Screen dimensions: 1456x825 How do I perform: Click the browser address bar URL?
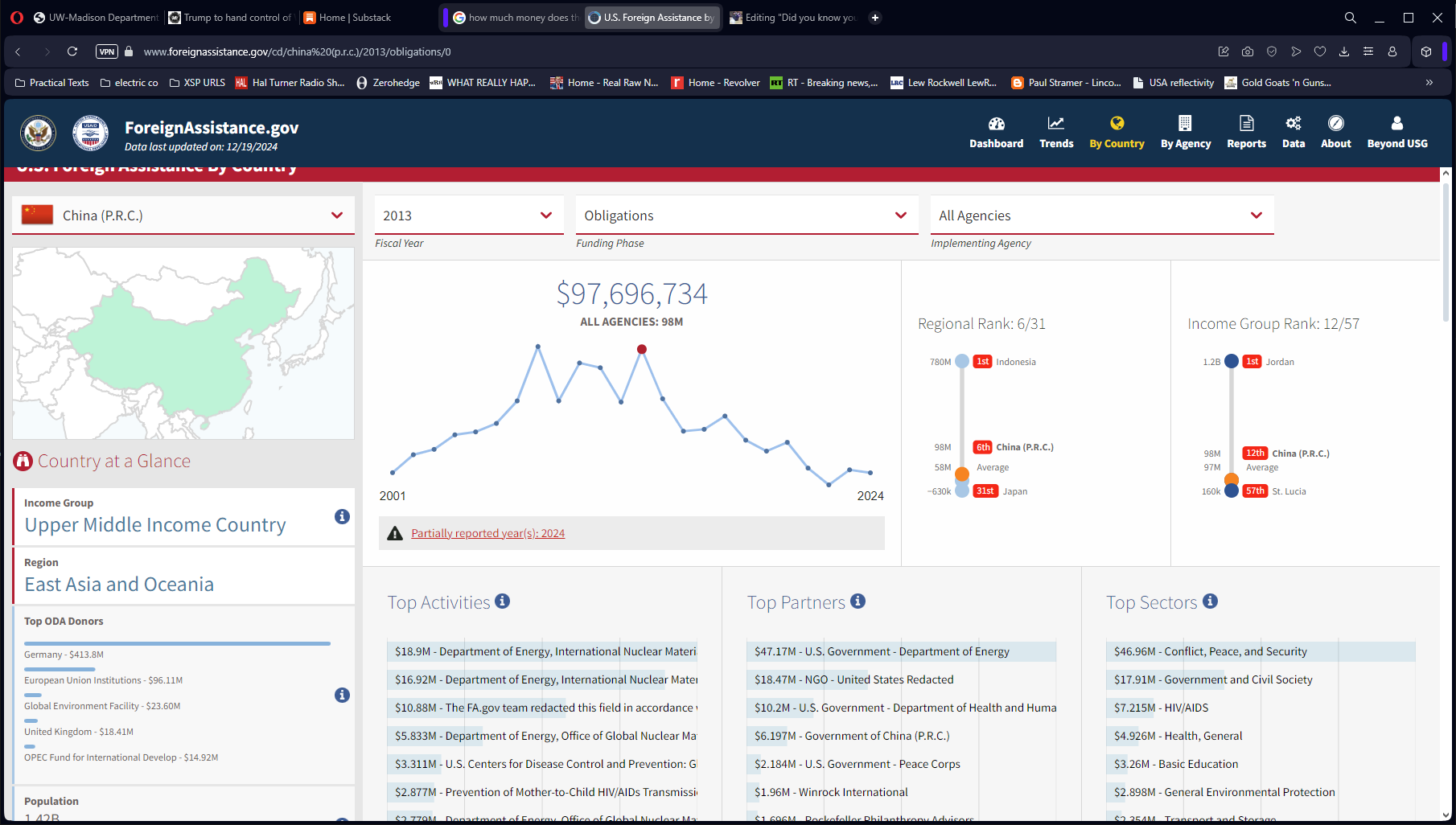coord(297,51)
